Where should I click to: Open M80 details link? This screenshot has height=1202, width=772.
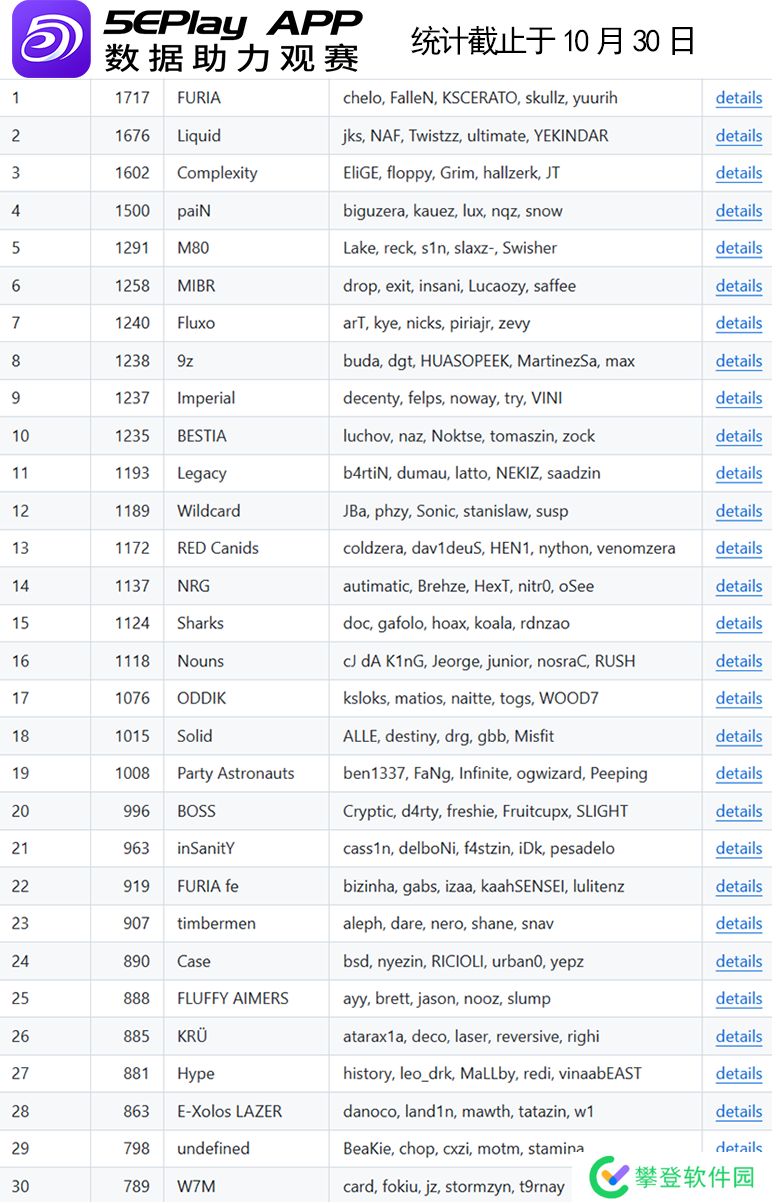point(738,248)
